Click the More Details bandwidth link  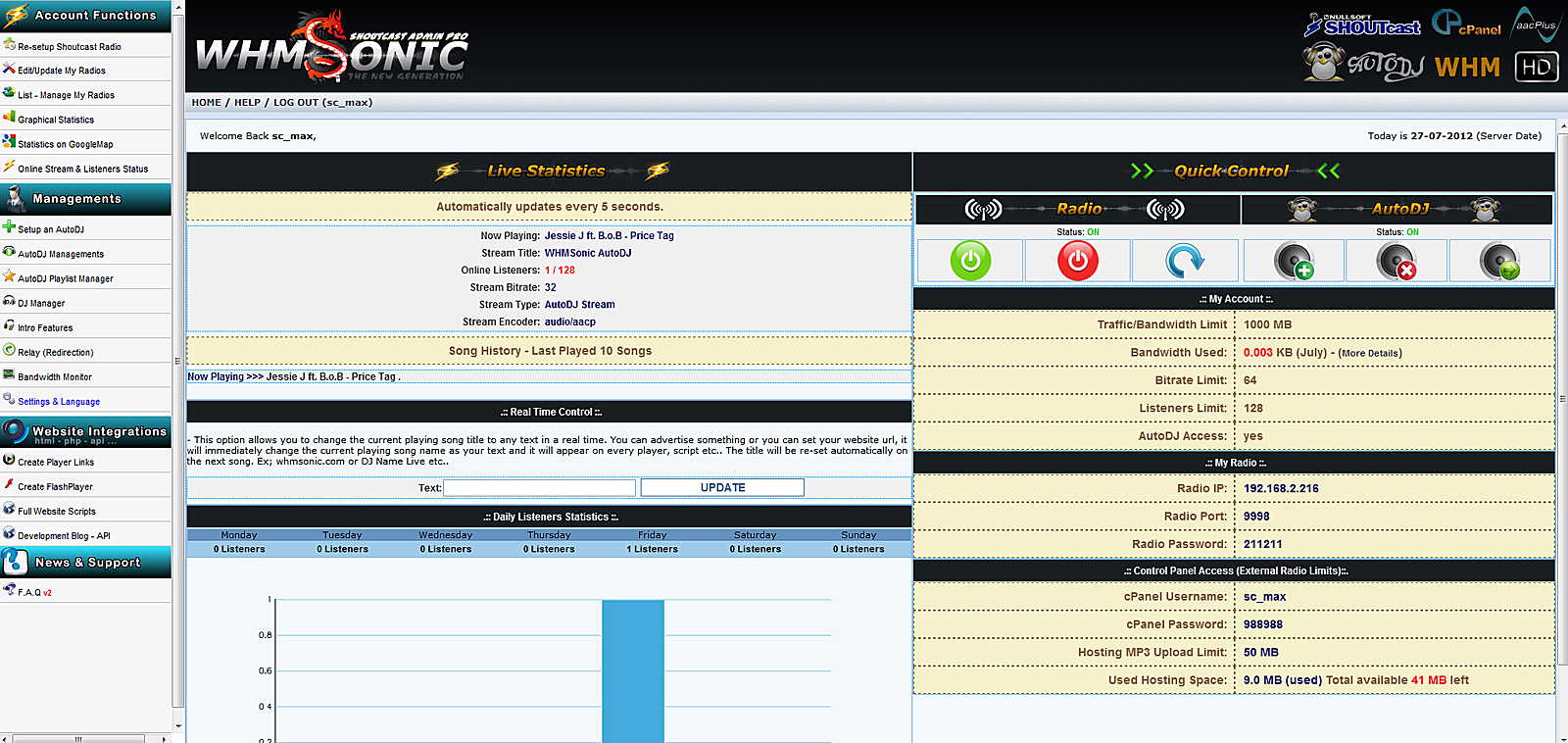pos(1370,354)
